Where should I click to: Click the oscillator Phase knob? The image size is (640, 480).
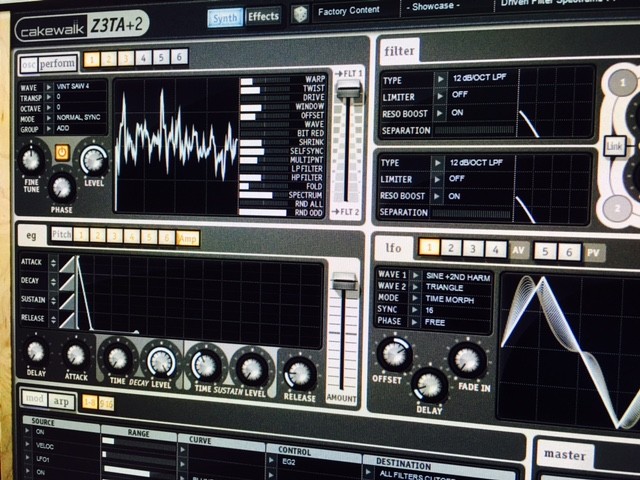[x=62, y=187]
